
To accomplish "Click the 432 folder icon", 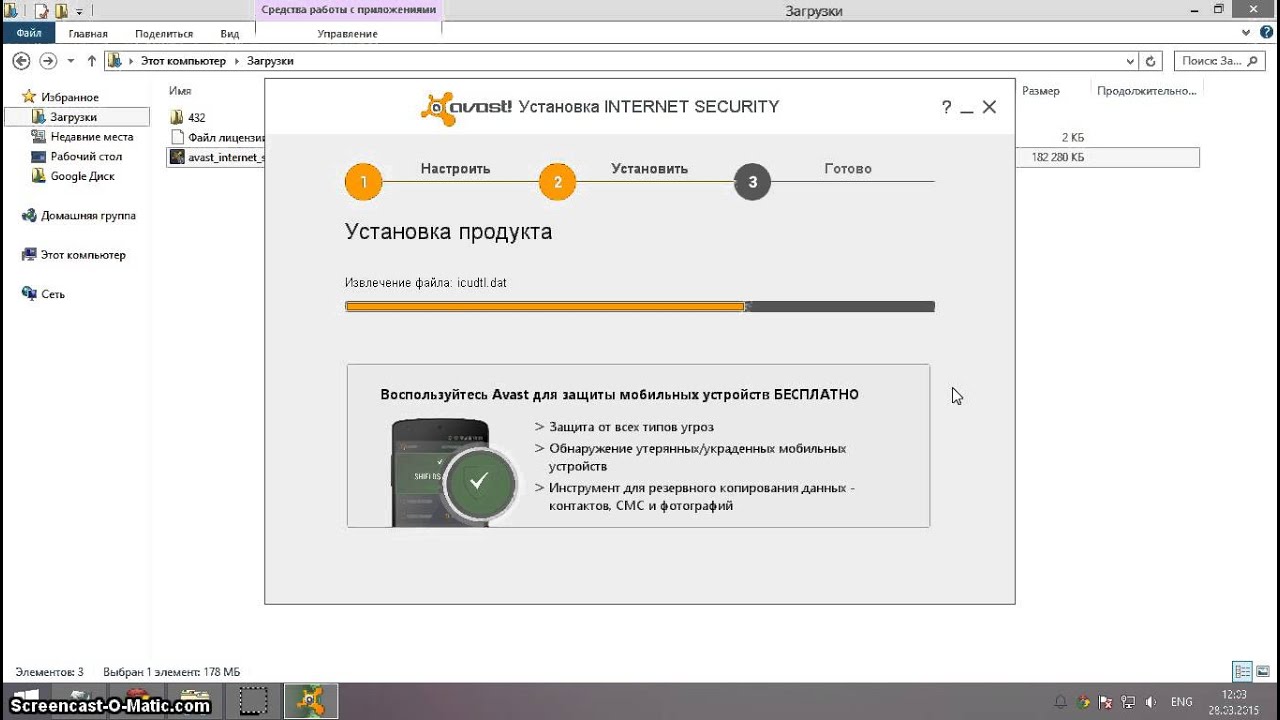I will (177, 117).
